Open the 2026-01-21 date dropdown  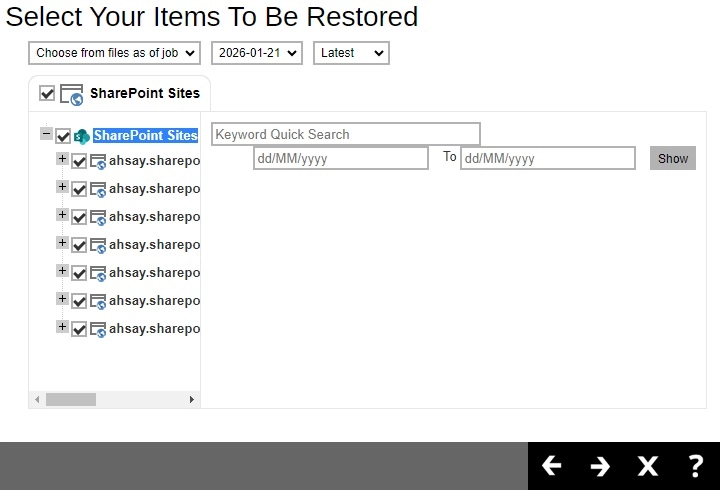(x=257, y=53)
